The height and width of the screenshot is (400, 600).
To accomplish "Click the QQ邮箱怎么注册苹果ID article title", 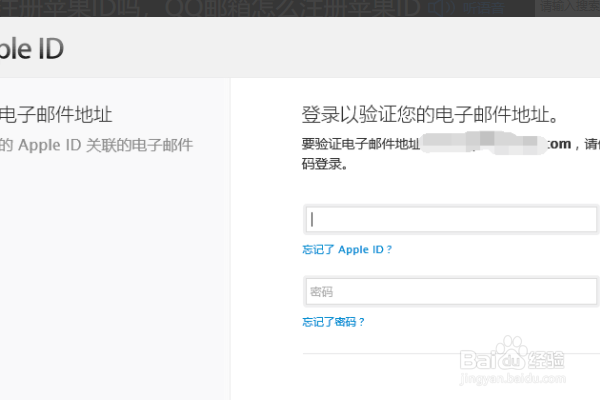I will click(293, 7).
